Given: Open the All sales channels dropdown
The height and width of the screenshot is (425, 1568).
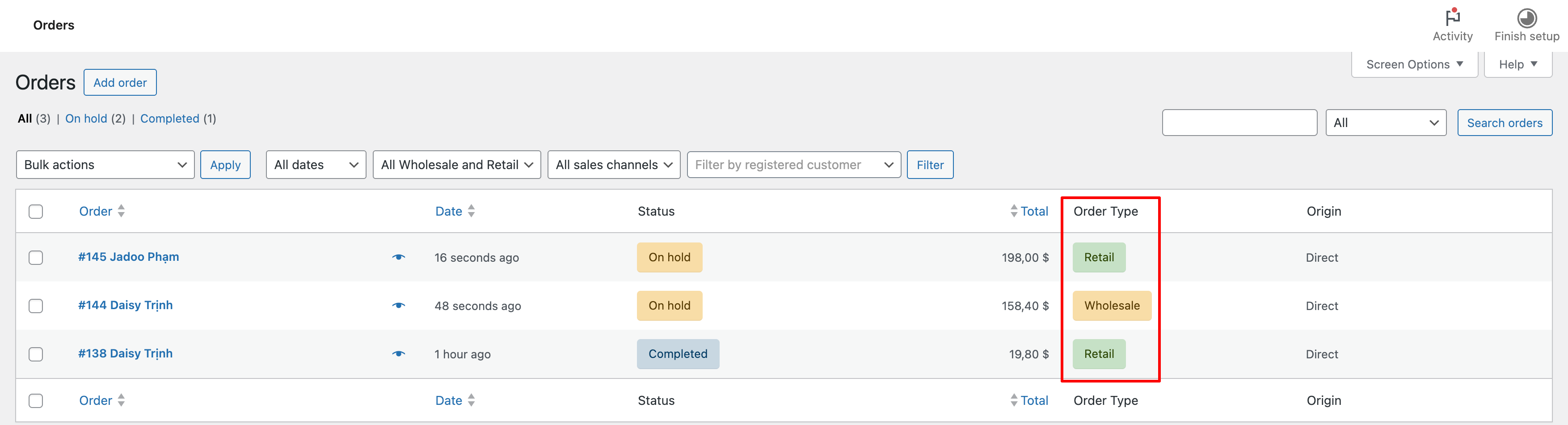Looking at the screenshot, I should point(614,165).
